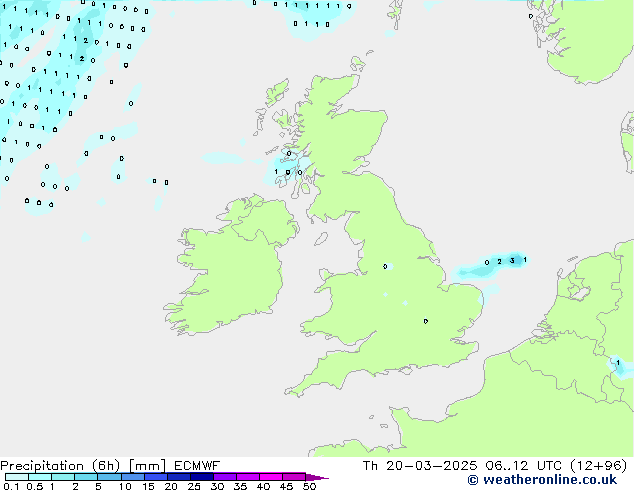Viewport: 634px width, 490px height.
Task: Click the Isle of Man outline on the map
Action: pyautogui.click(x=321, y=239)
